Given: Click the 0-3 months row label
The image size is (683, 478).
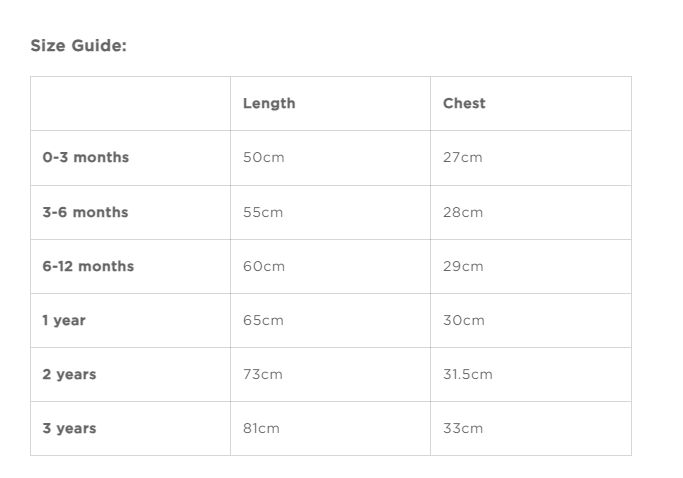Looking at the screenshot, I should 85,157.
